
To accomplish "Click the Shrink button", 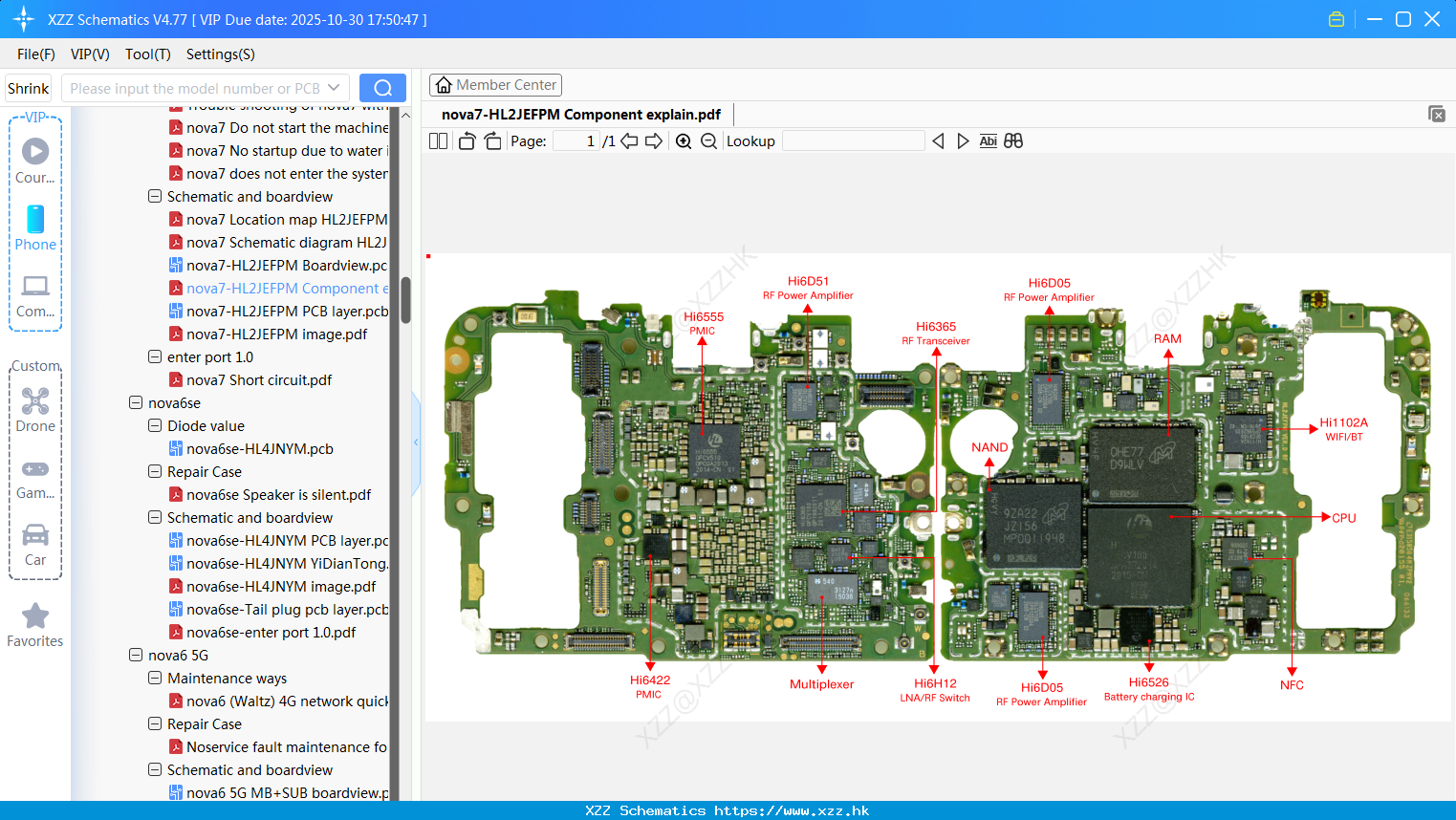I will coord(28,87).
